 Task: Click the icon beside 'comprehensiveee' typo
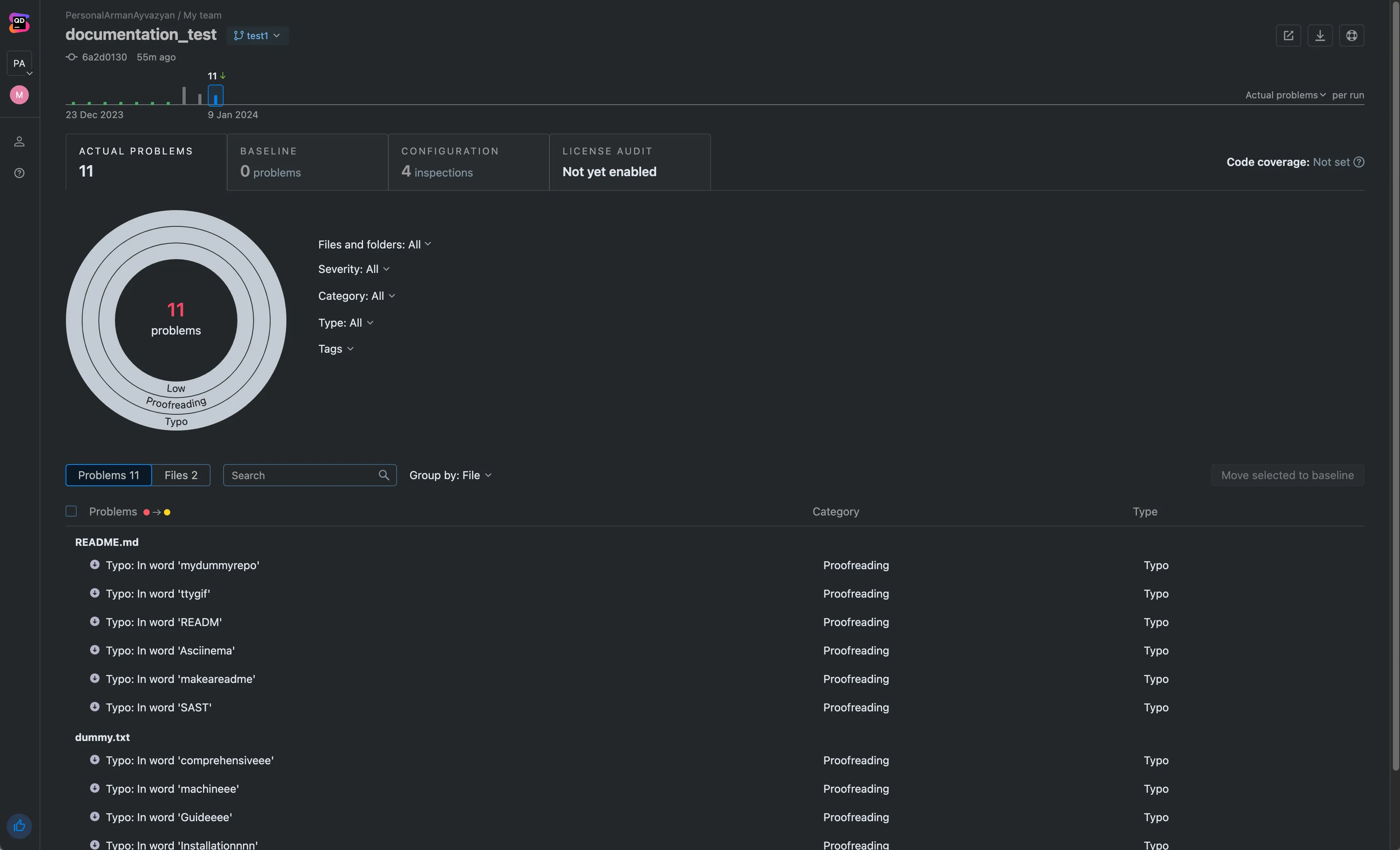[95, 760]
